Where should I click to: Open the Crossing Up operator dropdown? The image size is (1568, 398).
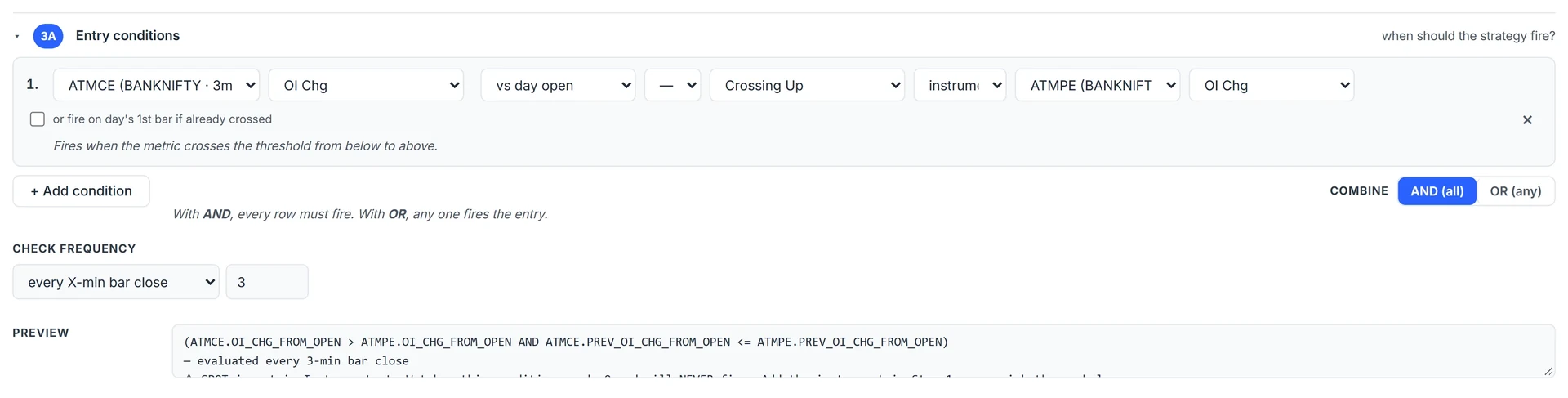pos(807,85)
